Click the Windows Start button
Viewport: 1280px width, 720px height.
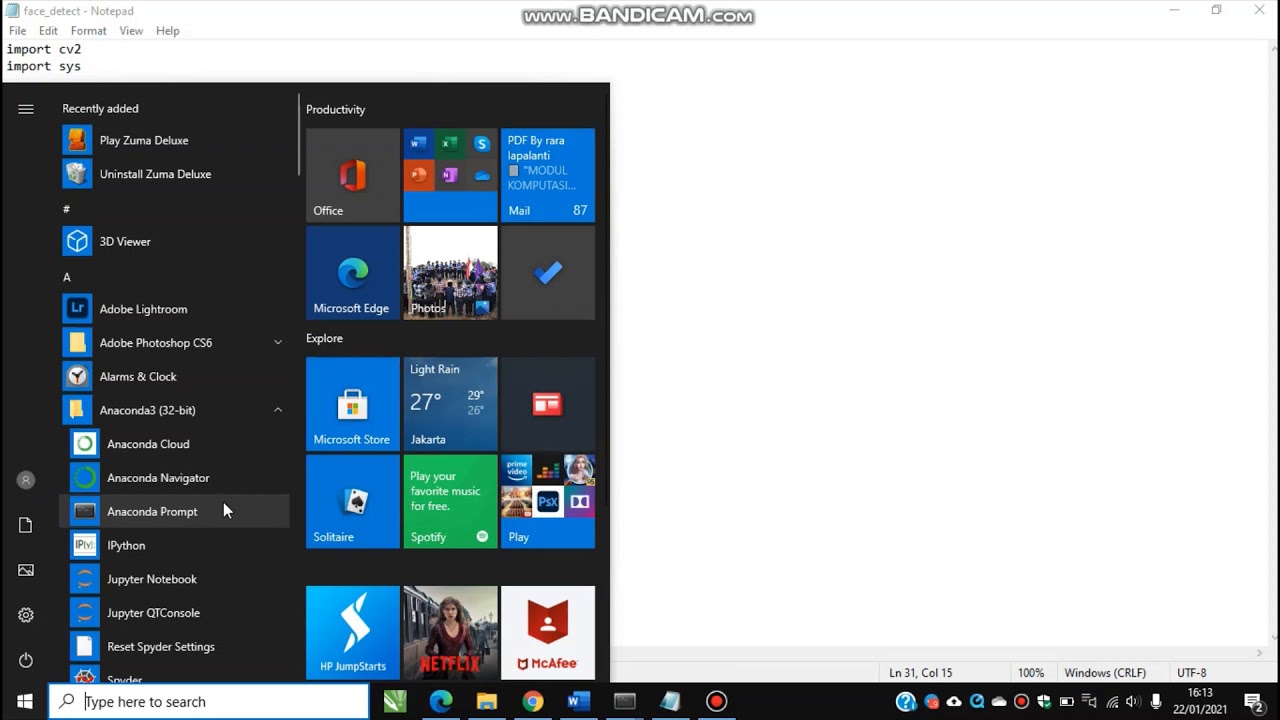pyautogui.click(x=25, y=701)
